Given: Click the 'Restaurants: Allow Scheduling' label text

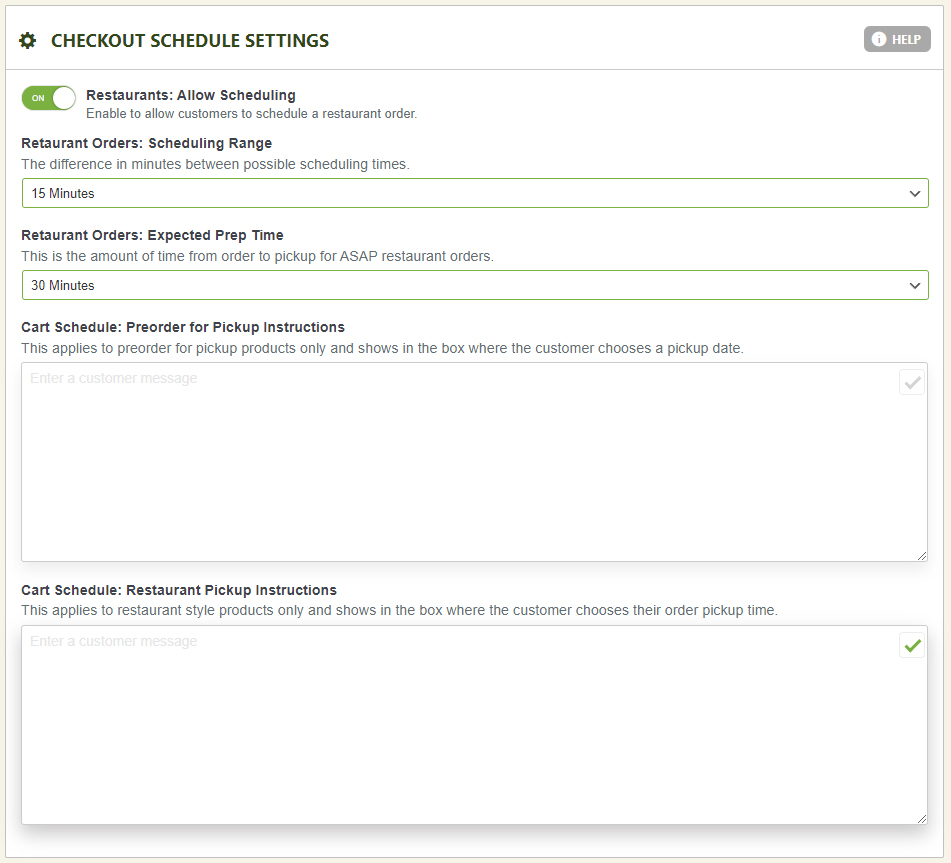Looking at the screenshot, I should [x=191, y=96].
